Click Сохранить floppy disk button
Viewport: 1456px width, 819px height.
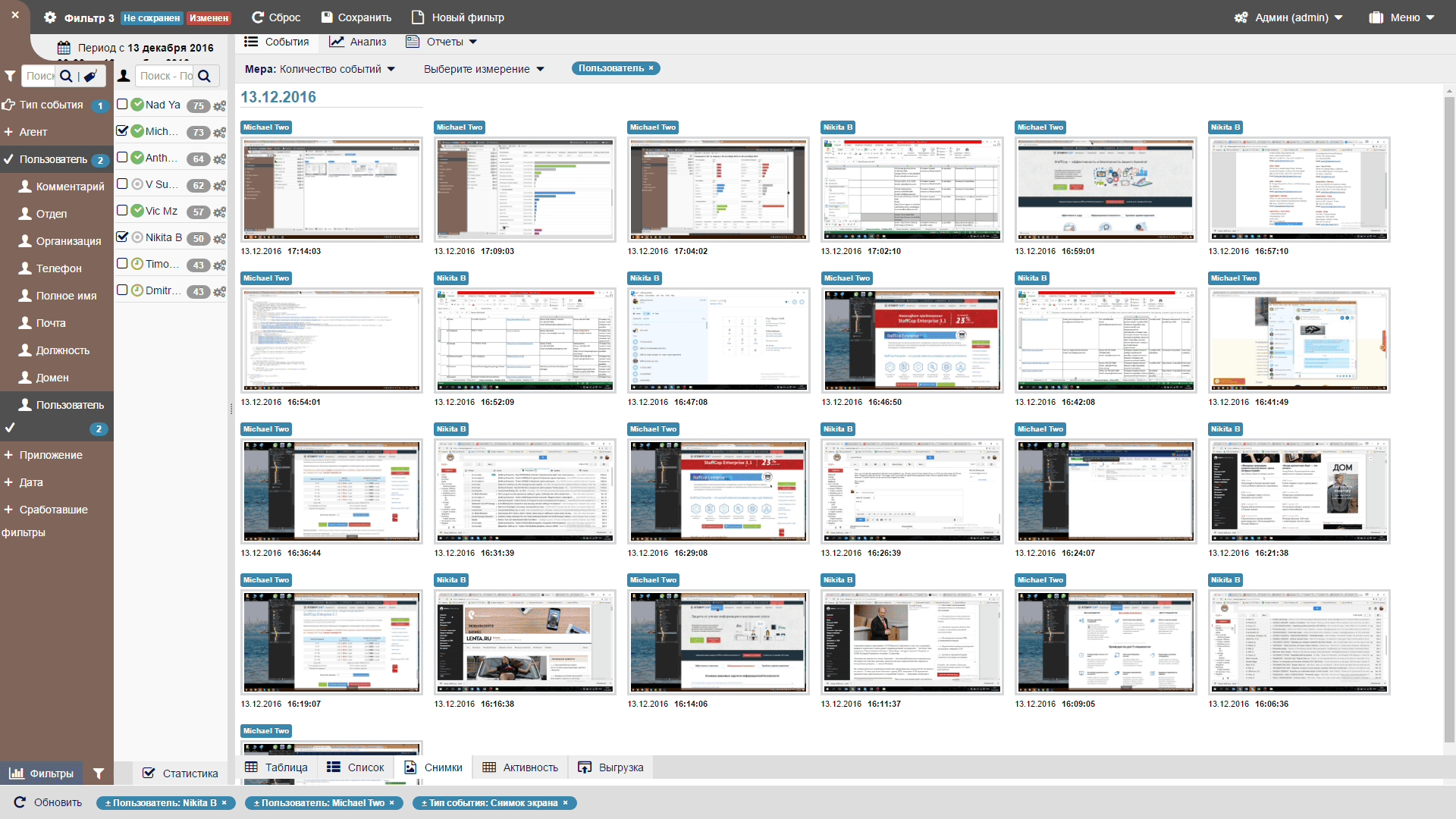pos(356,17)
